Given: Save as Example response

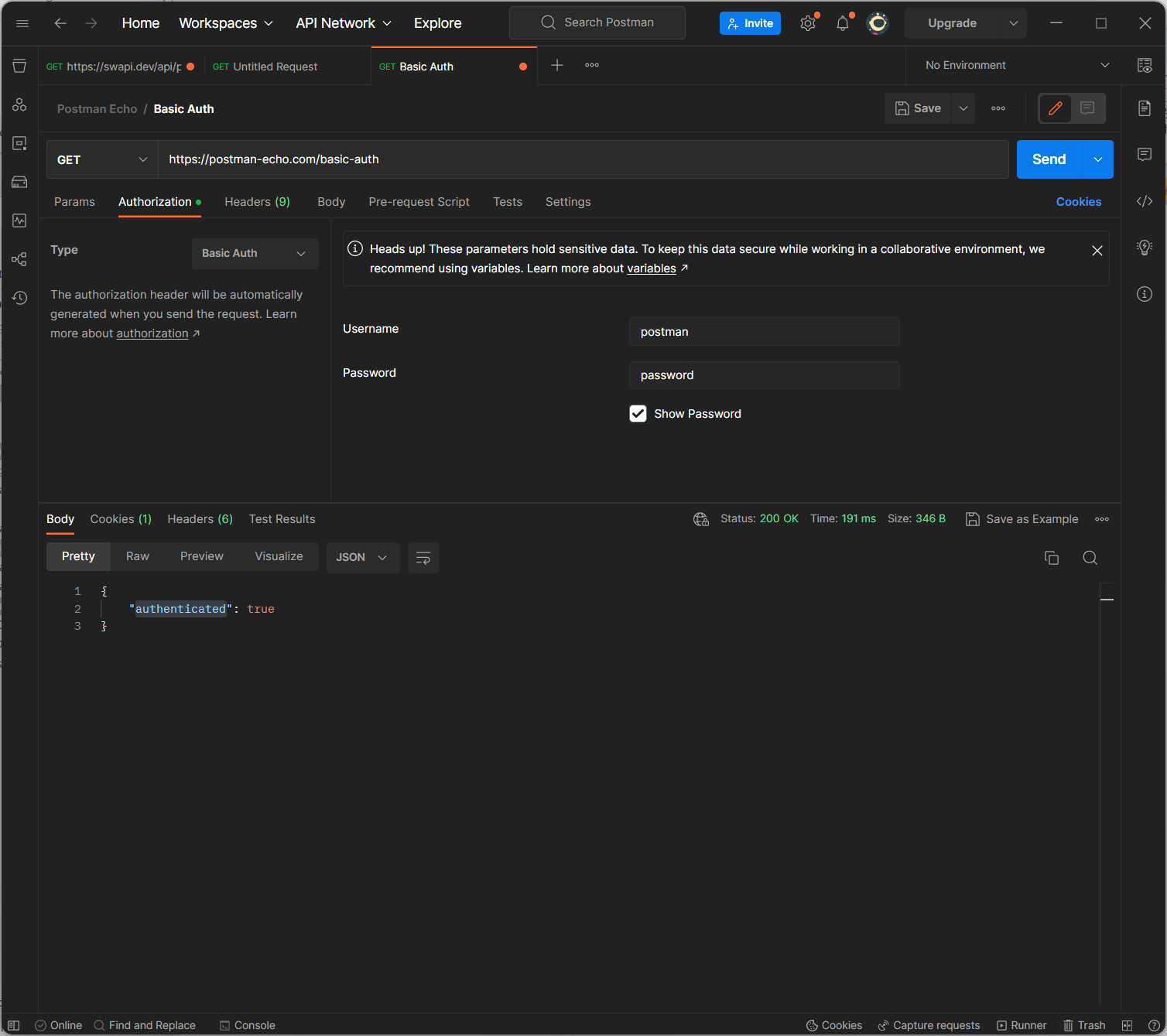Looking at the screenshot, I should tap(1022, 519).
